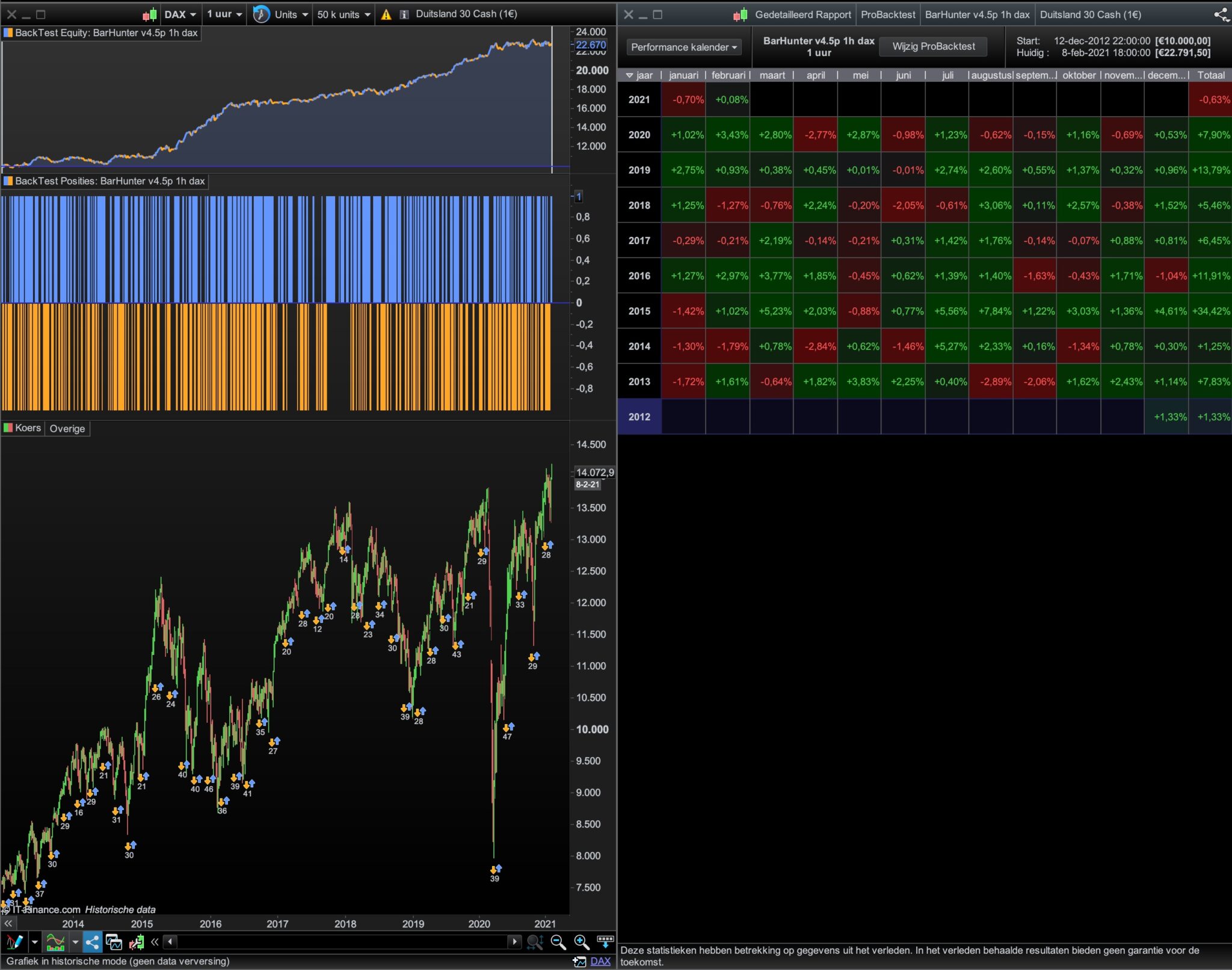Expand the Performance kalender dropdown
This screenshot has width=1232, height=970.
pyautogui.click(x=684, y=47)
